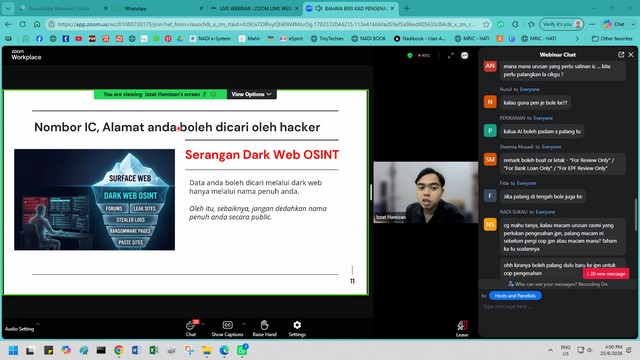Expand the View Options dropdown

(251, 94)
